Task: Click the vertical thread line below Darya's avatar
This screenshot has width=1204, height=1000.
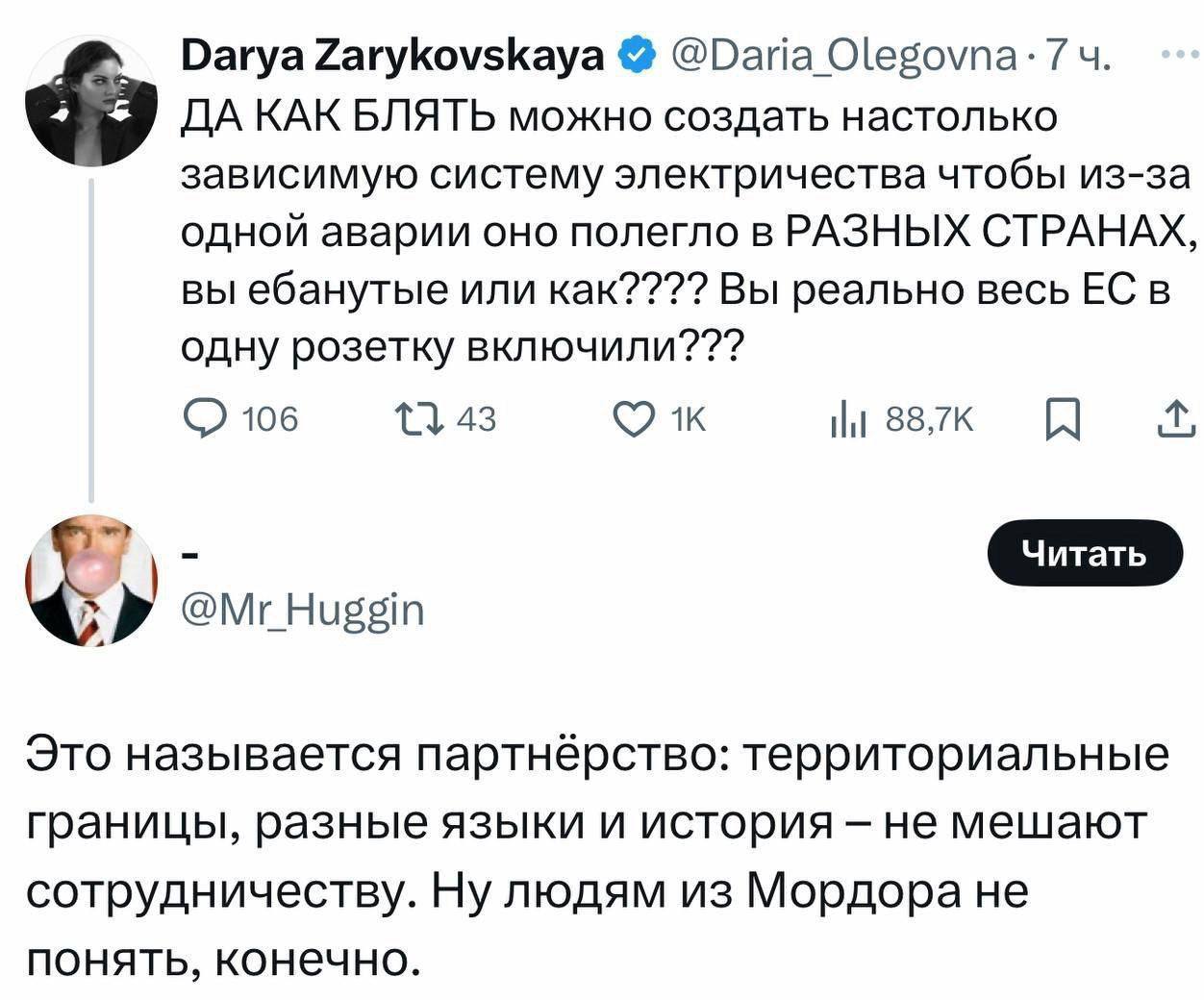Action: point(90,337)
